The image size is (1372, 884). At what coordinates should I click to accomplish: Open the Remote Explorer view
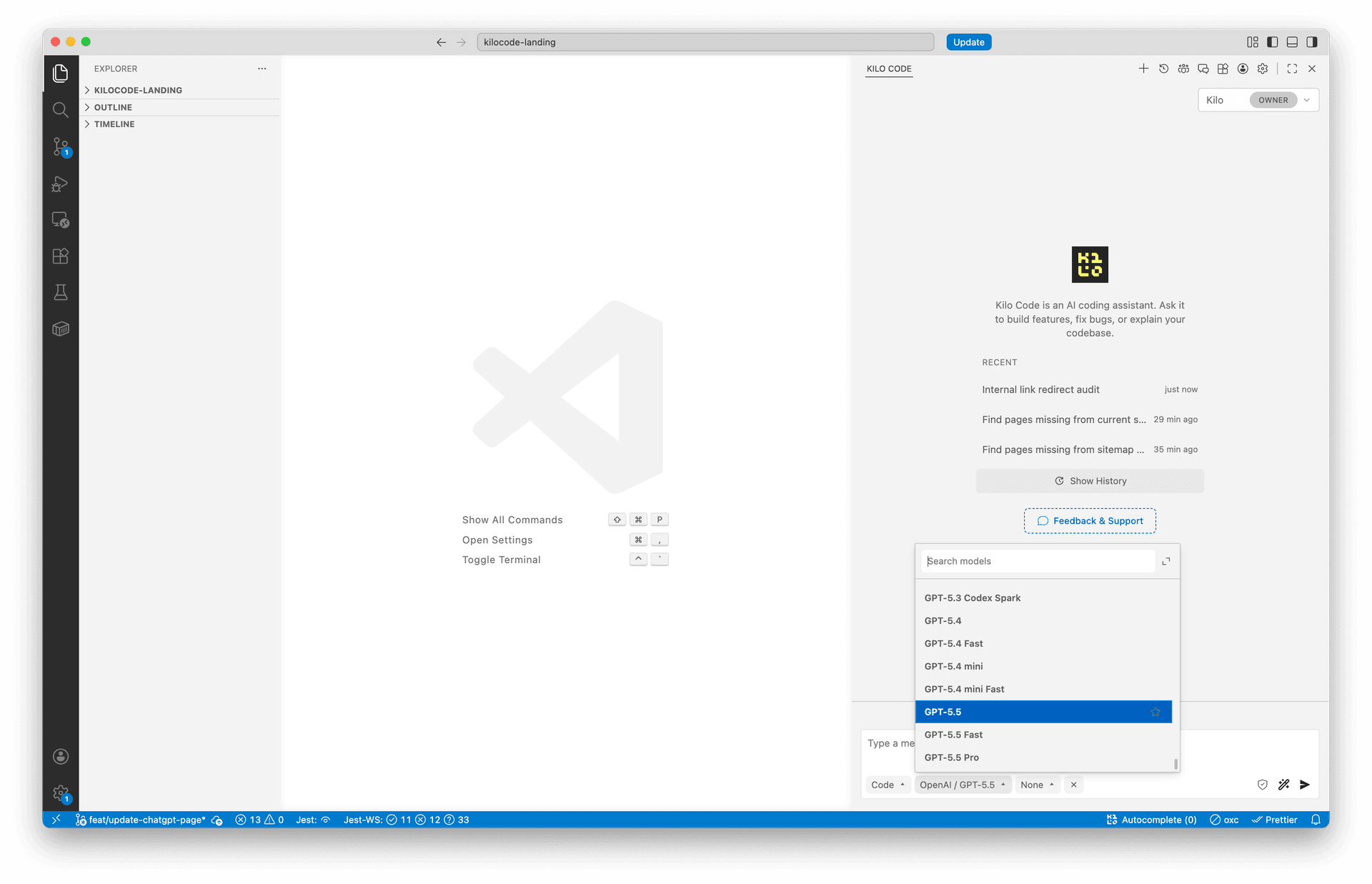pos(61,220)
